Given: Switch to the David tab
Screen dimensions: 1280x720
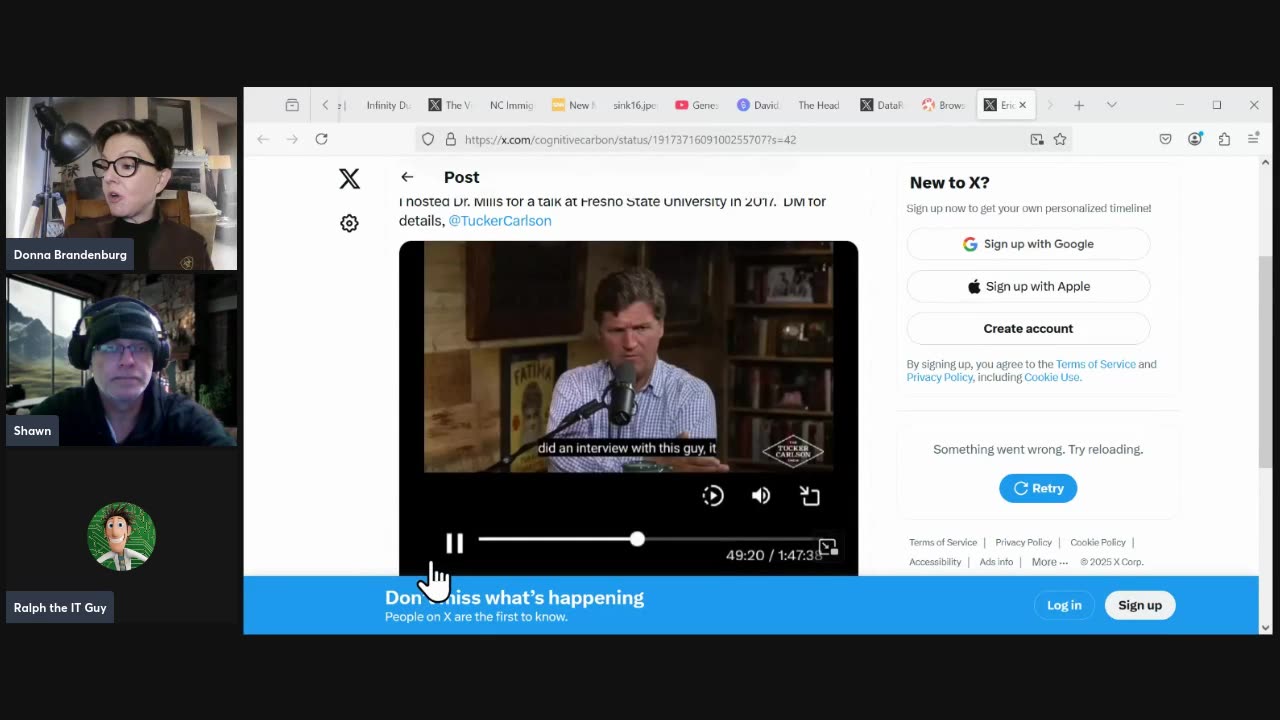Looking at the screenshot, I should [758, 105].
